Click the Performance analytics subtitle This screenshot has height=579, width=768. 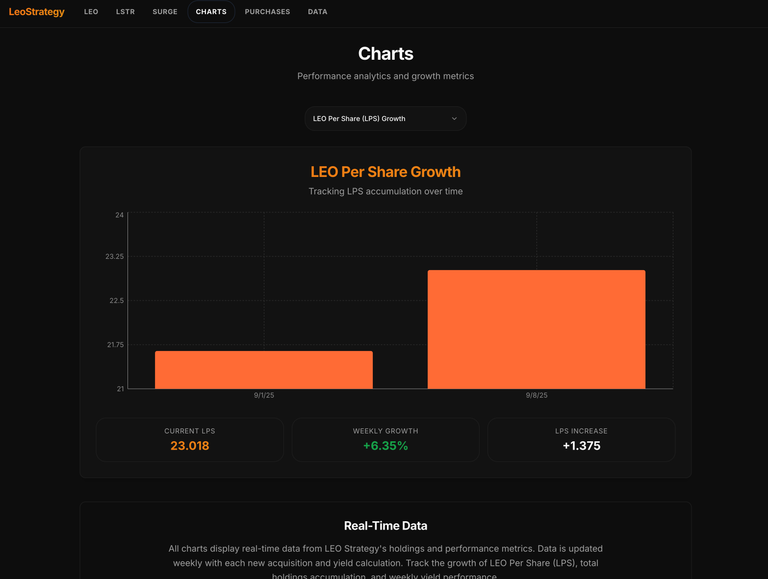pos(385,76)
